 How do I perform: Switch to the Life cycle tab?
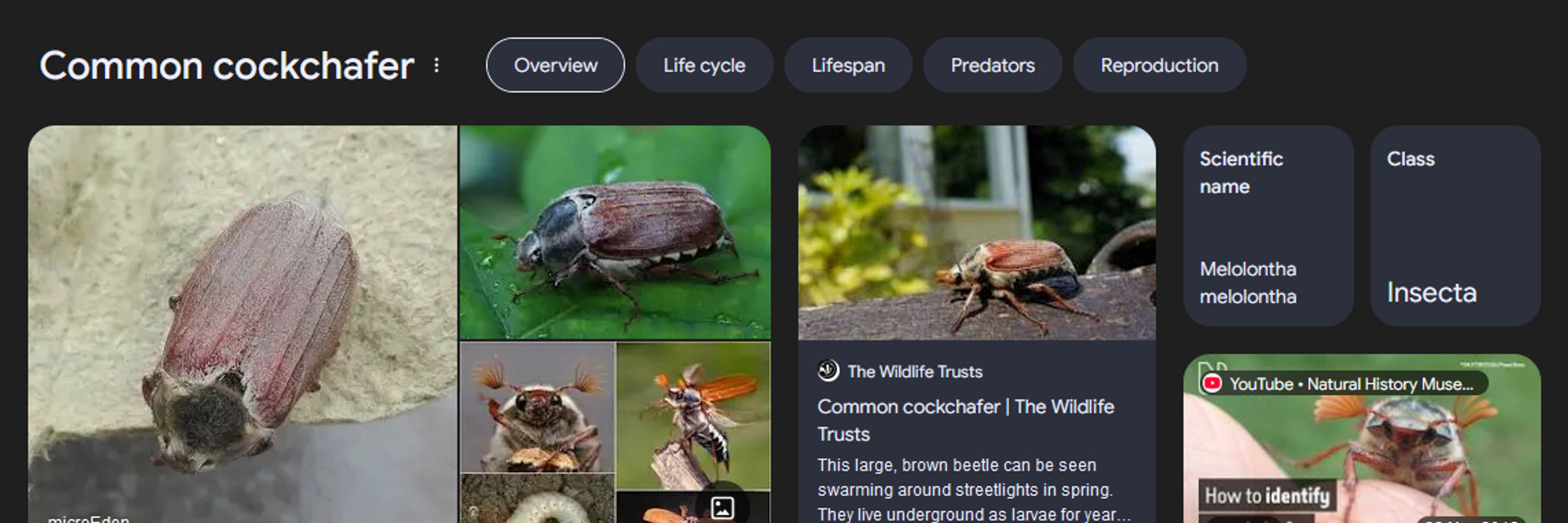[704, 65]
